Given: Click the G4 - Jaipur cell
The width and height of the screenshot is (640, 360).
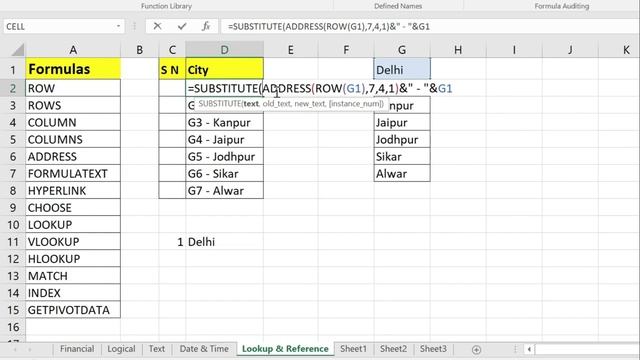Looking at the screenshot, I should 224,140.
